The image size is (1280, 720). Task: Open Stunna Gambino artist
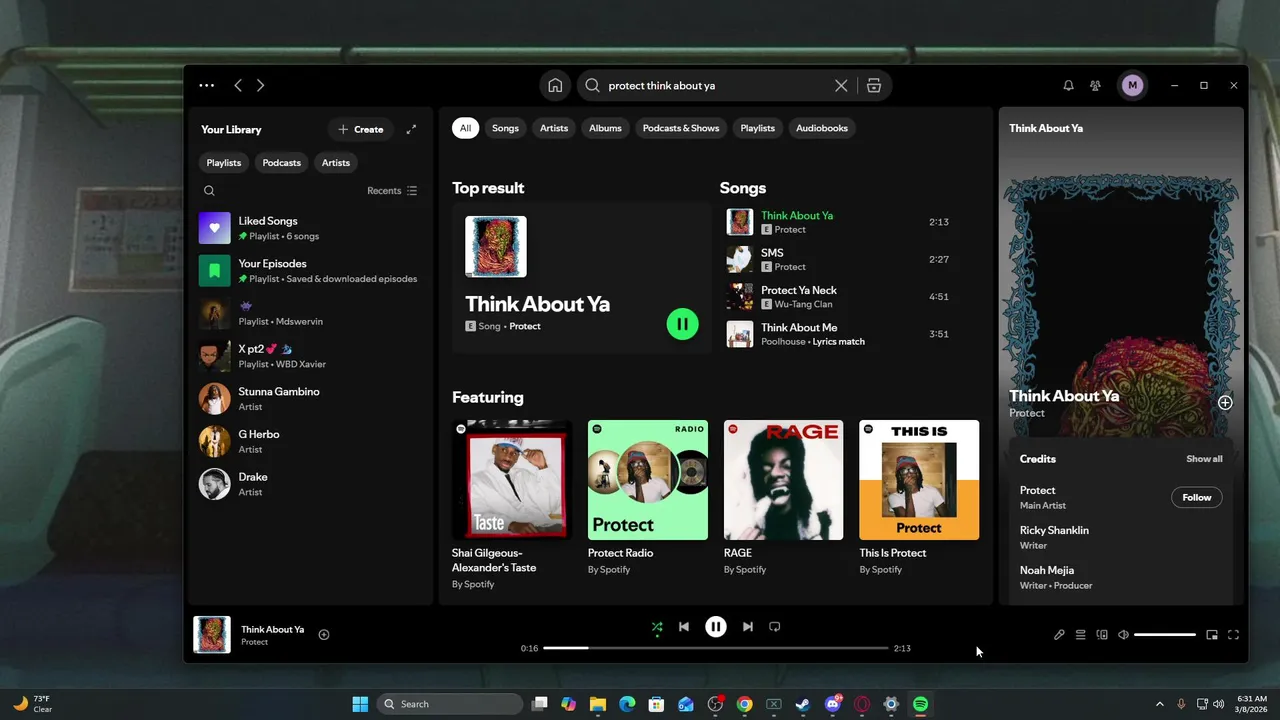[x=310, y=399]
